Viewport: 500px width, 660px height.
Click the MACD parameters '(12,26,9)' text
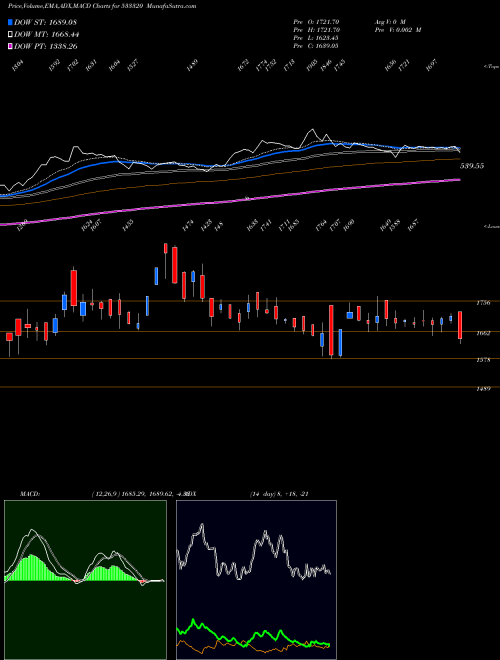(x=106, y=494)
